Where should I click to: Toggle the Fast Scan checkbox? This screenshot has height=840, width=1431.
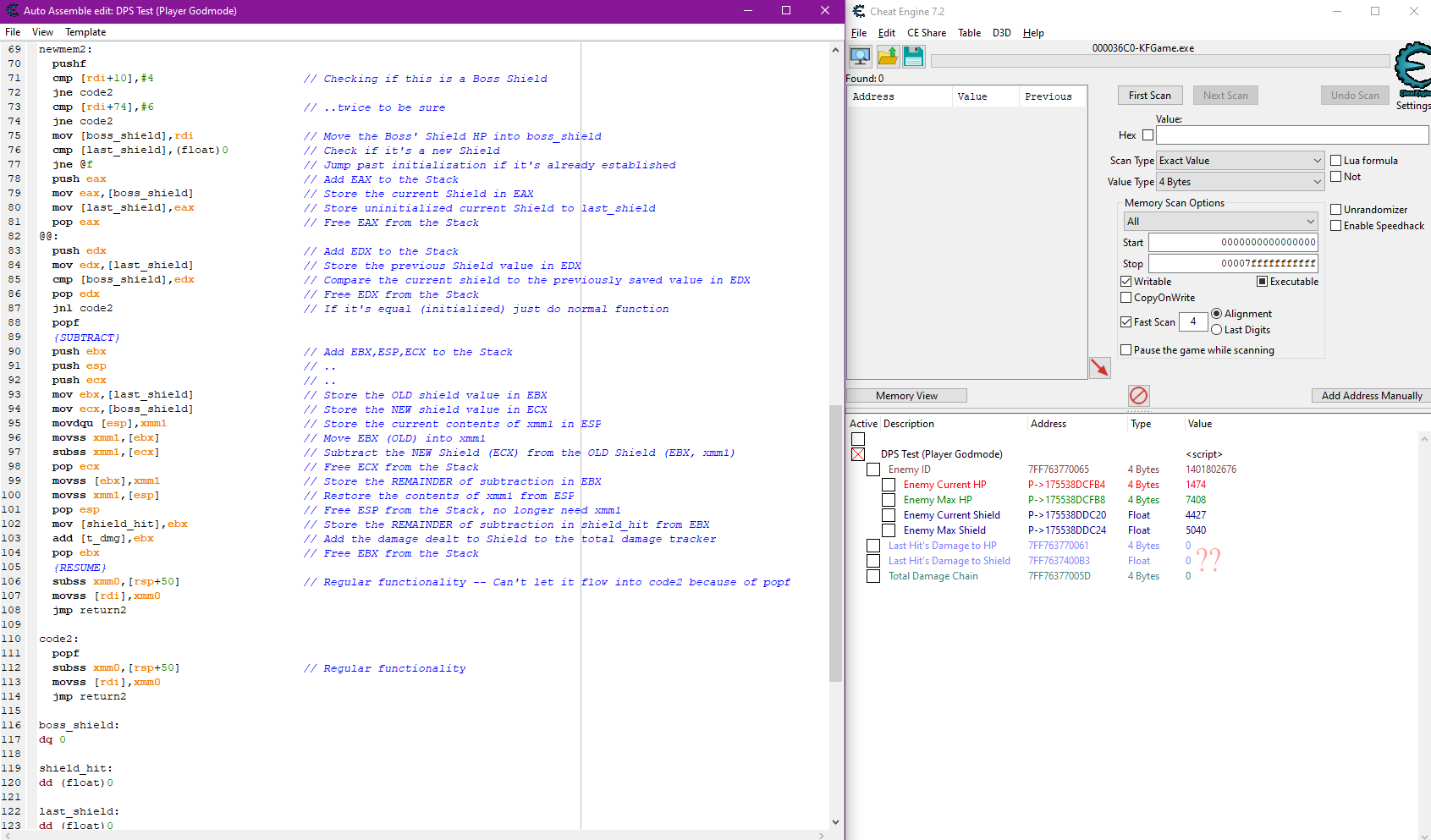tap(1126, 322)
